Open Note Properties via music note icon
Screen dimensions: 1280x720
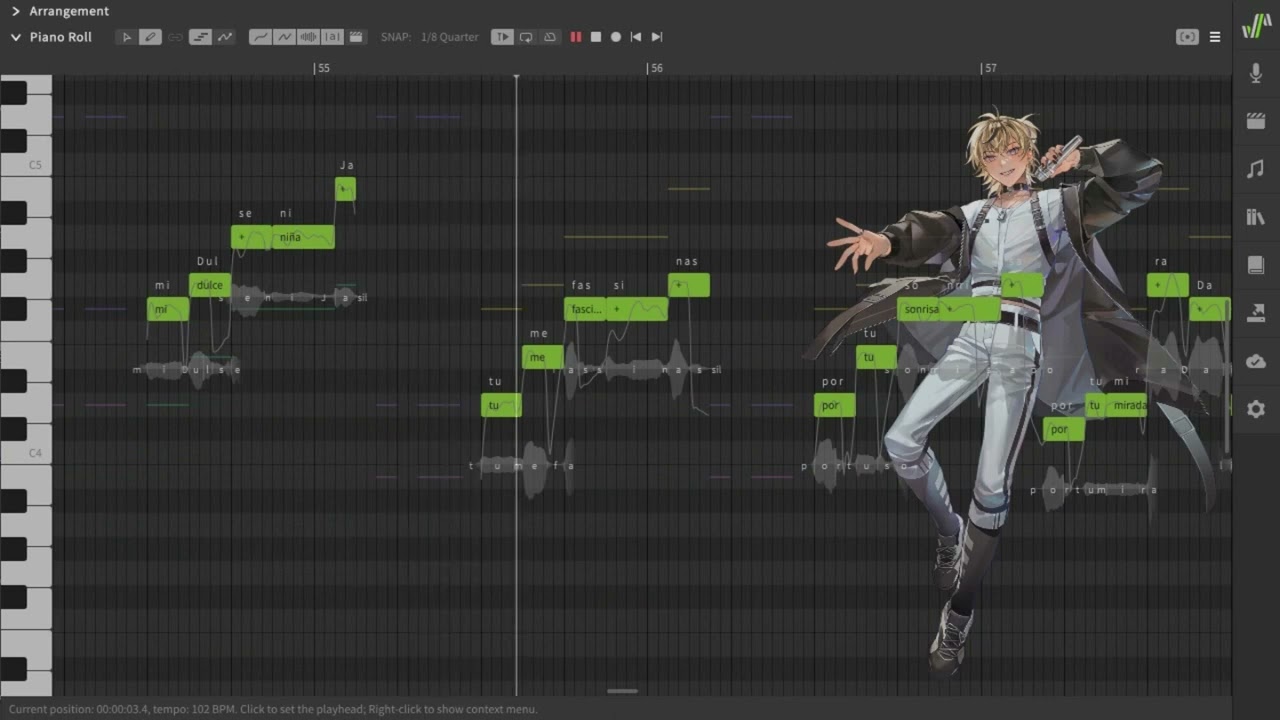click(1256, 169)
